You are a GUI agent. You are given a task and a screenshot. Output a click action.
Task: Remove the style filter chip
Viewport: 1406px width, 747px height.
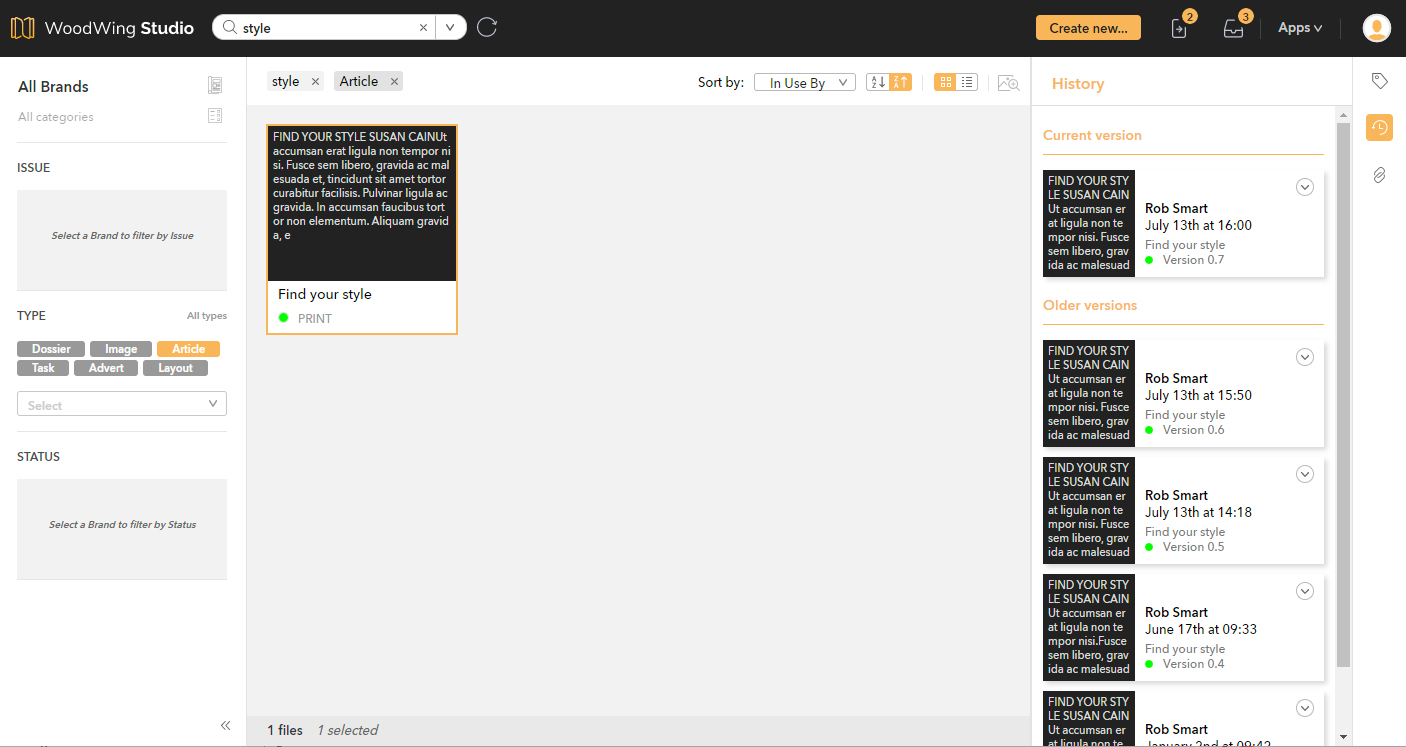click(316, 82)
